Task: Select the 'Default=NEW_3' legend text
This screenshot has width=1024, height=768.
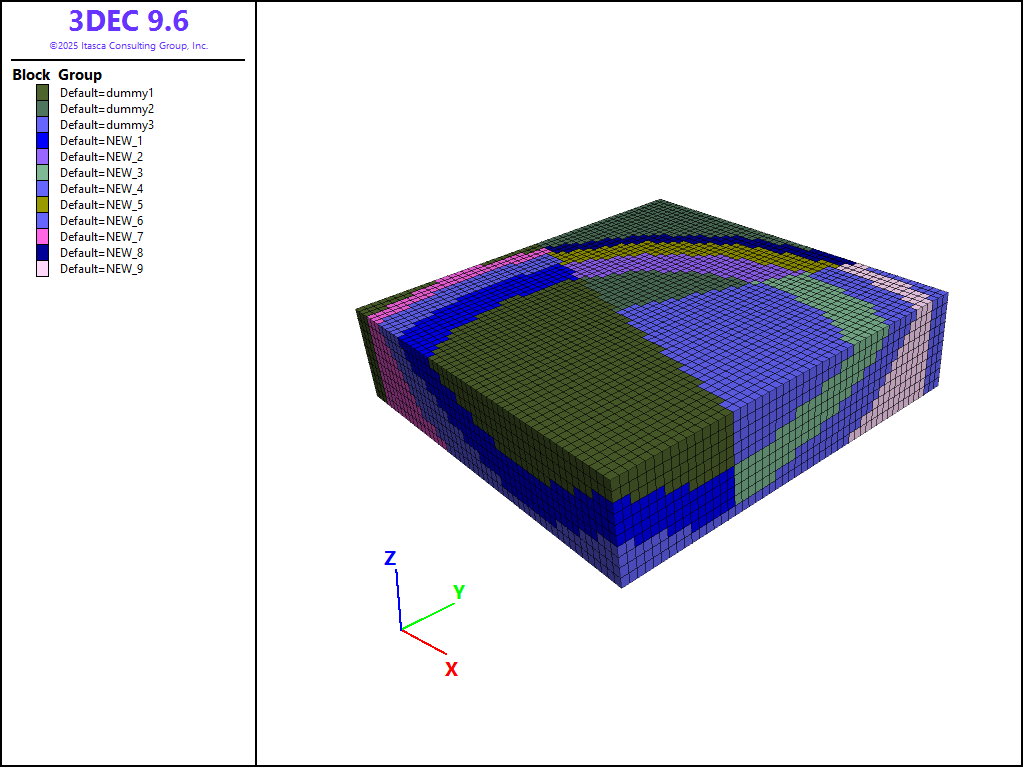Action: point(101,173)
